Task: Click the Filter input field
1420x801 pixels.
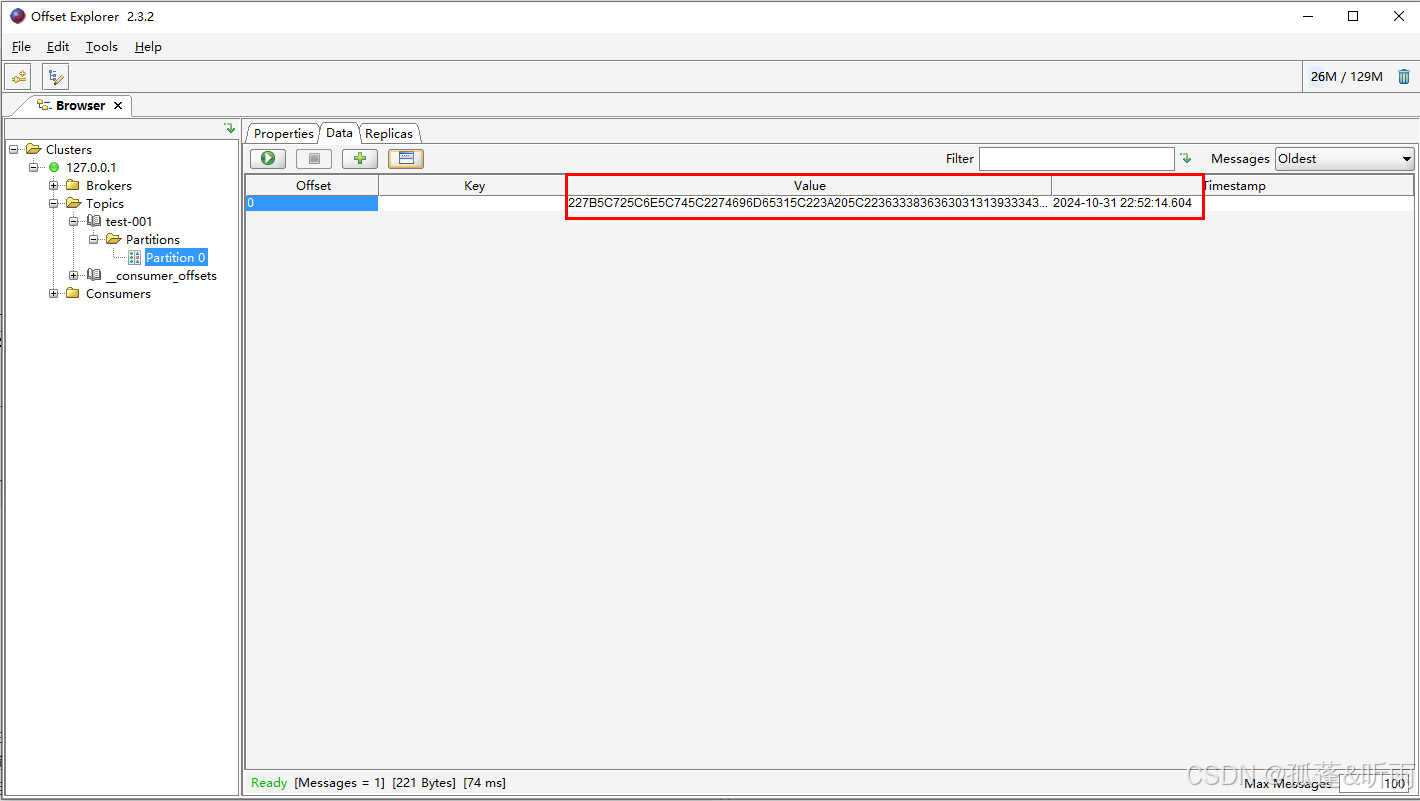Action: [x=1076, y=158]
